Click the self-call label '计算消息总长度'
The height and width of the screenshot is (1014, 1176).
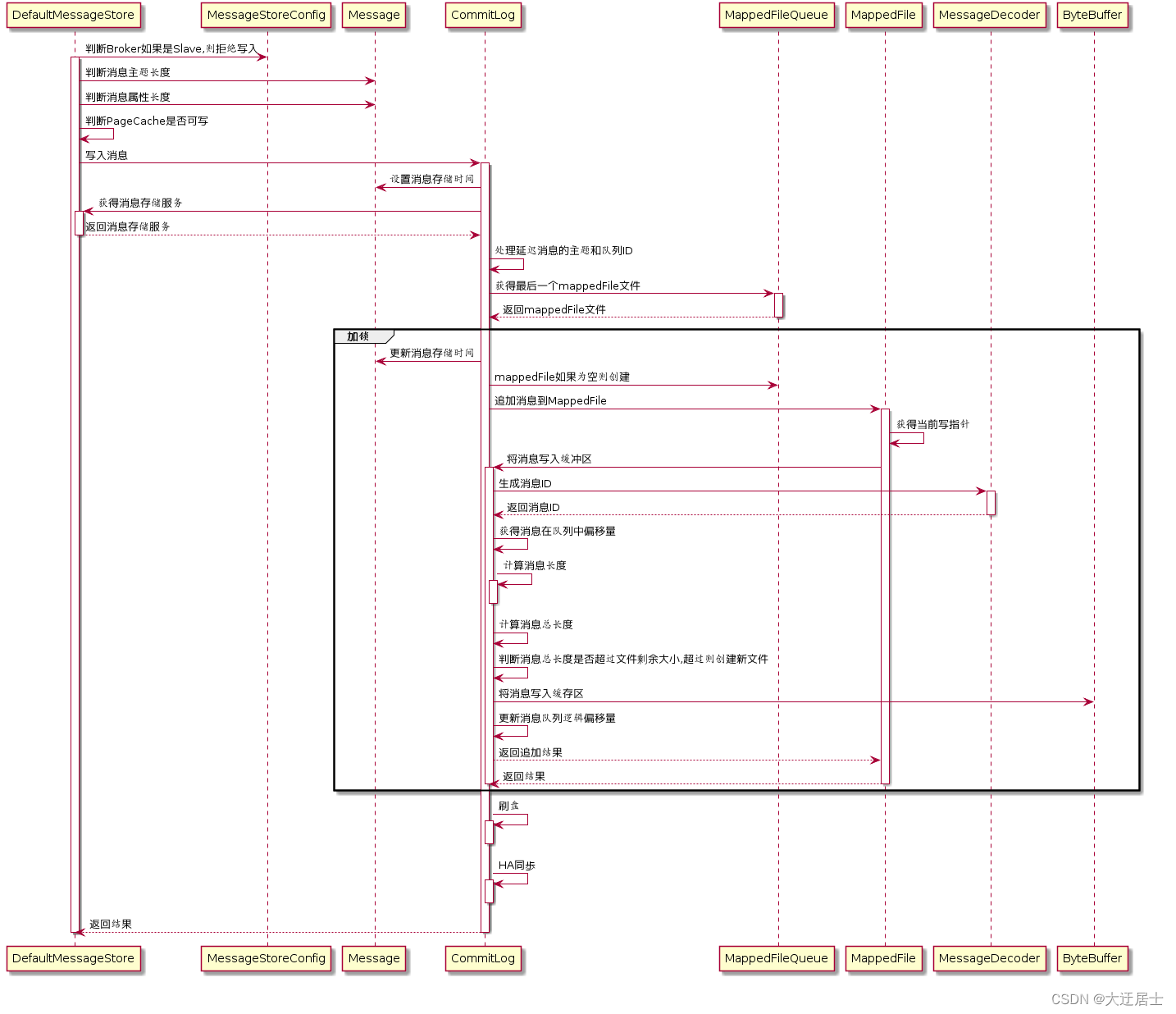pyautogui.click(x=536, y=624)
